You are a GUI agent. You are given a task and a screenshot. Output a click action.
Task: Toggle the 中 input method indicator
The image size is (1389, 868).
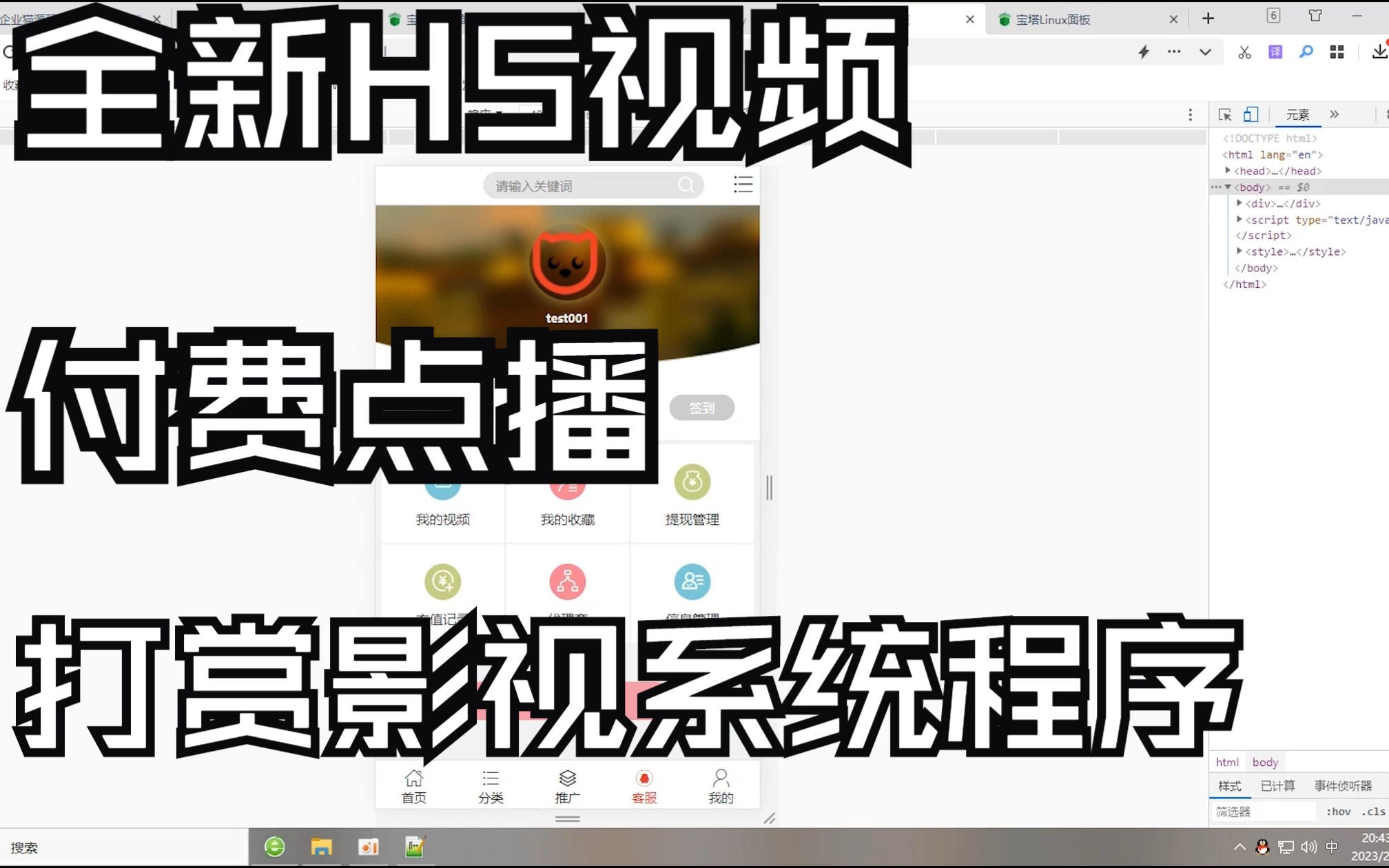click(1332, 847)
